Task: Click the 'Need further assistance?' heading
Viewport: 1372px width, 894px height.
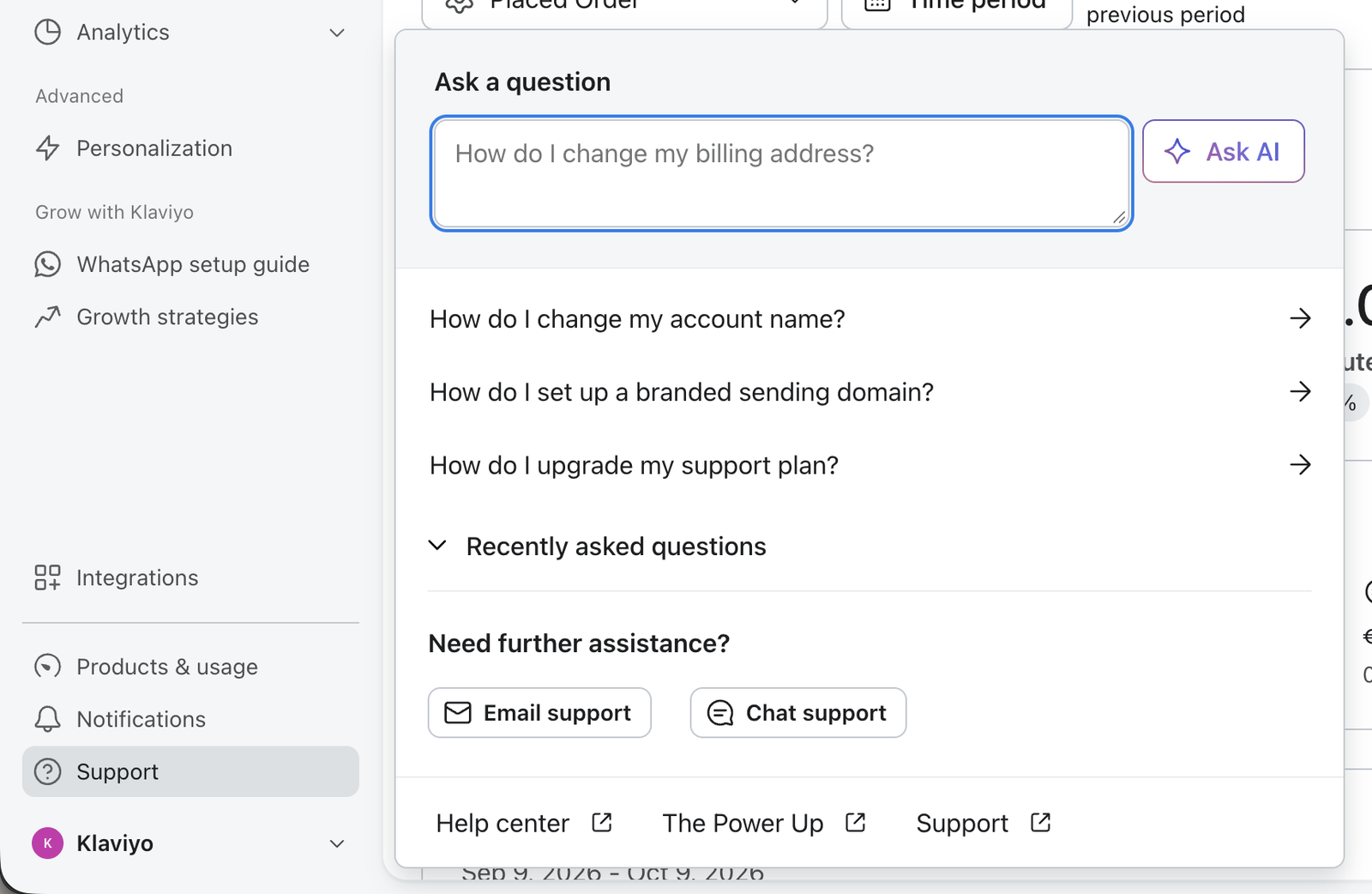Action: [x=579, y=643]
